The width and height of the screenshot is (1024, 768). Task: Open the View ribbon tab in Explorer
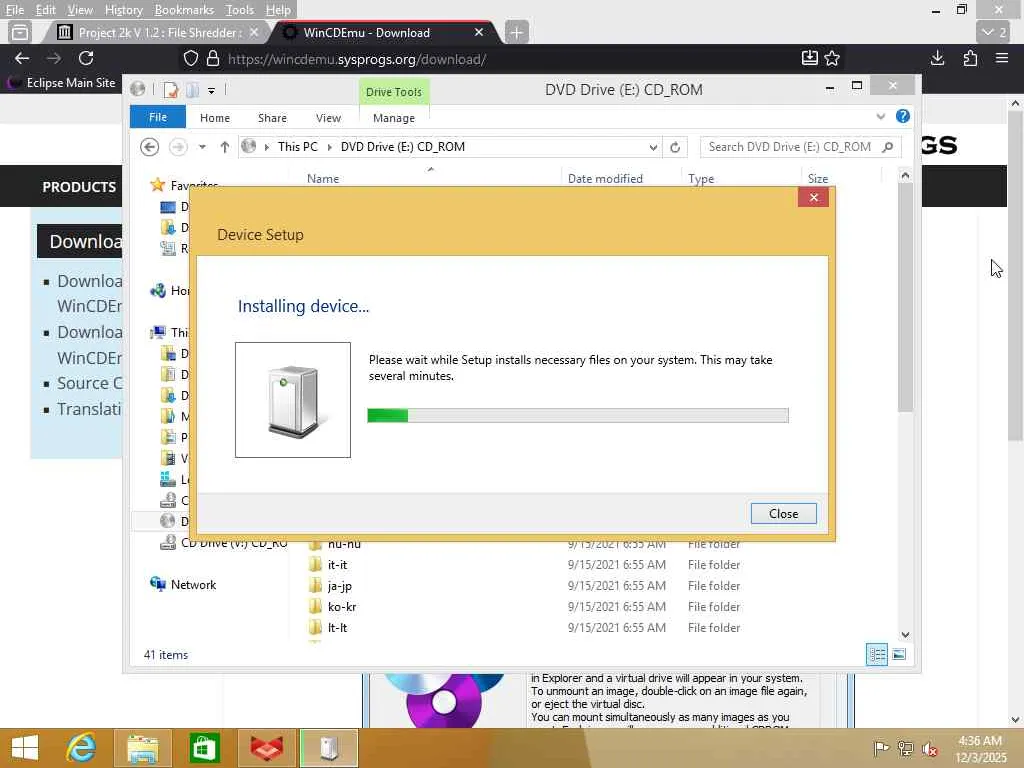click(328, 118)
